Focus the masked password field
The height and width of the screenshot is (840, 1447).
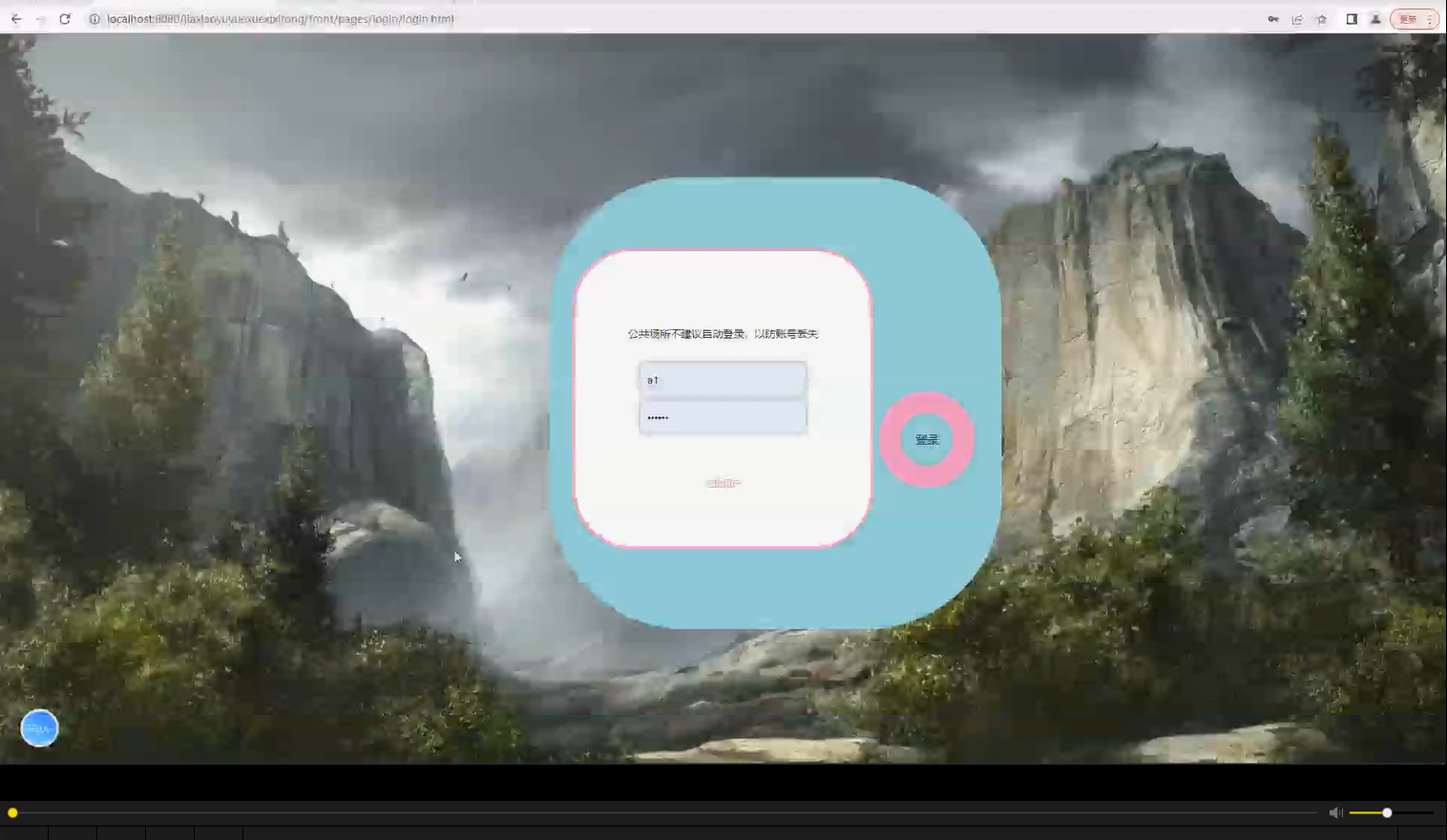click(723, 417)
